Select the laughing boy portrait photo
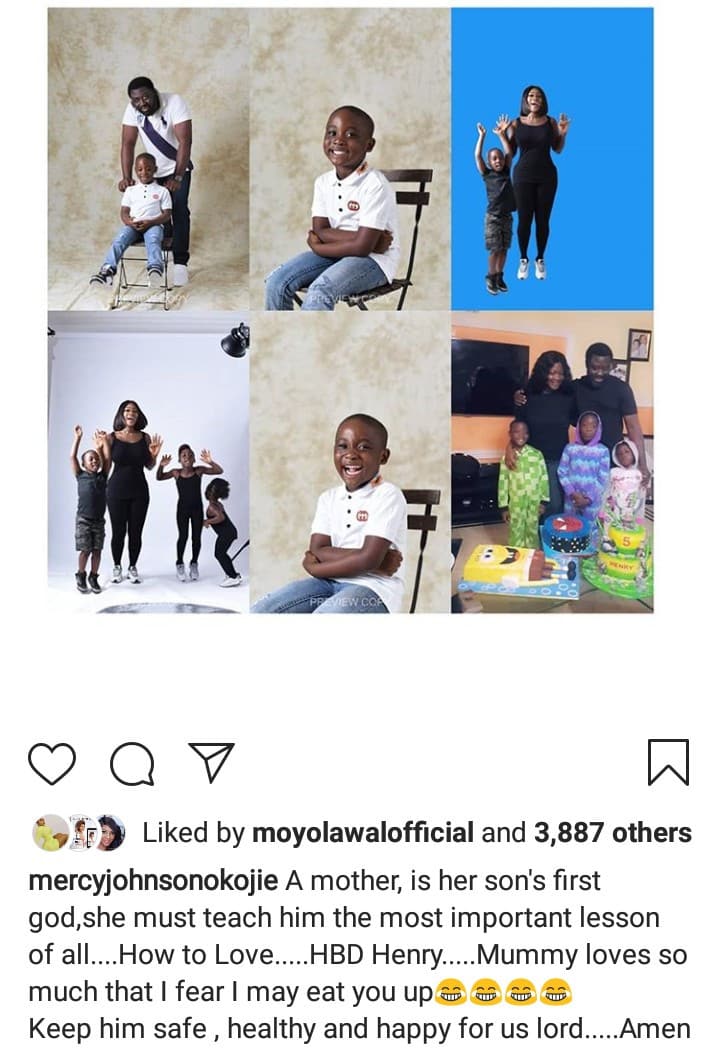This screenshot has width=720, height=1055. tap(350, 462)
